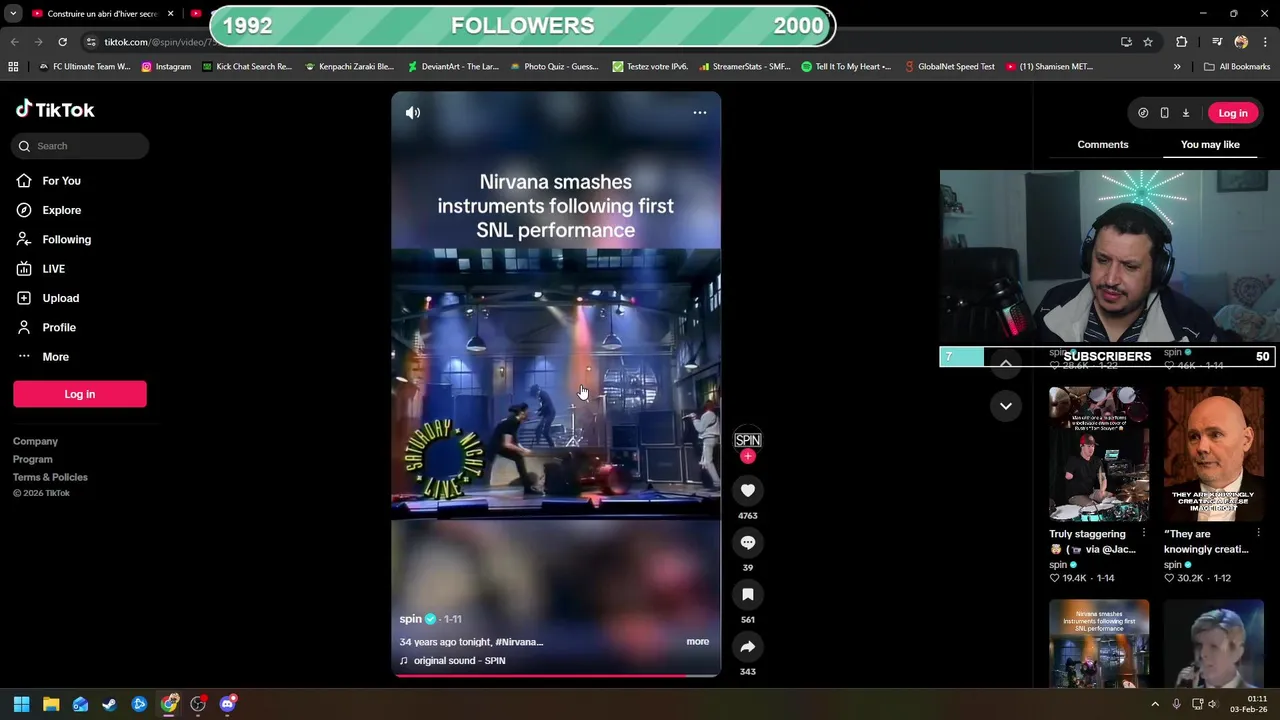Image resolution: width=1280 pixels, height=720 pixels.
Task: Open File Explorer from taskbar
Action: pos(51,704)
